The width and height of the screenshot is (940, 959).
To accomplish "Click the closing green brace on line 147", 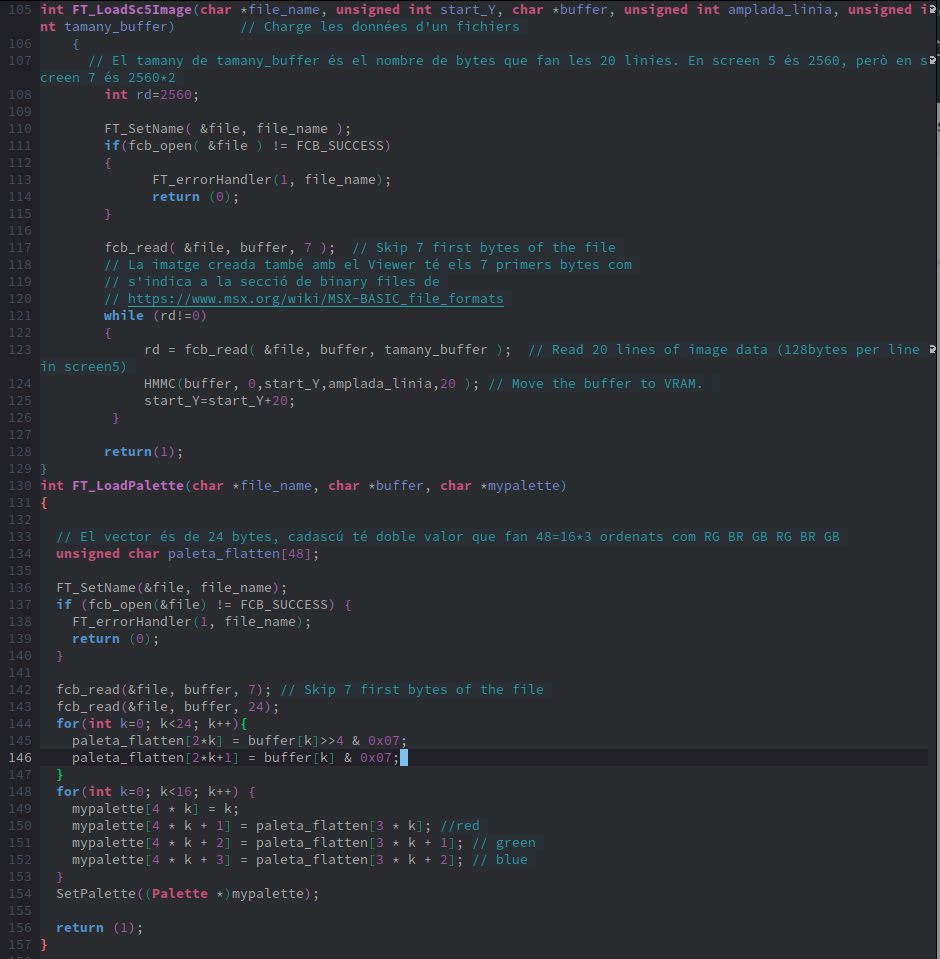I will [x=60, y=775].
